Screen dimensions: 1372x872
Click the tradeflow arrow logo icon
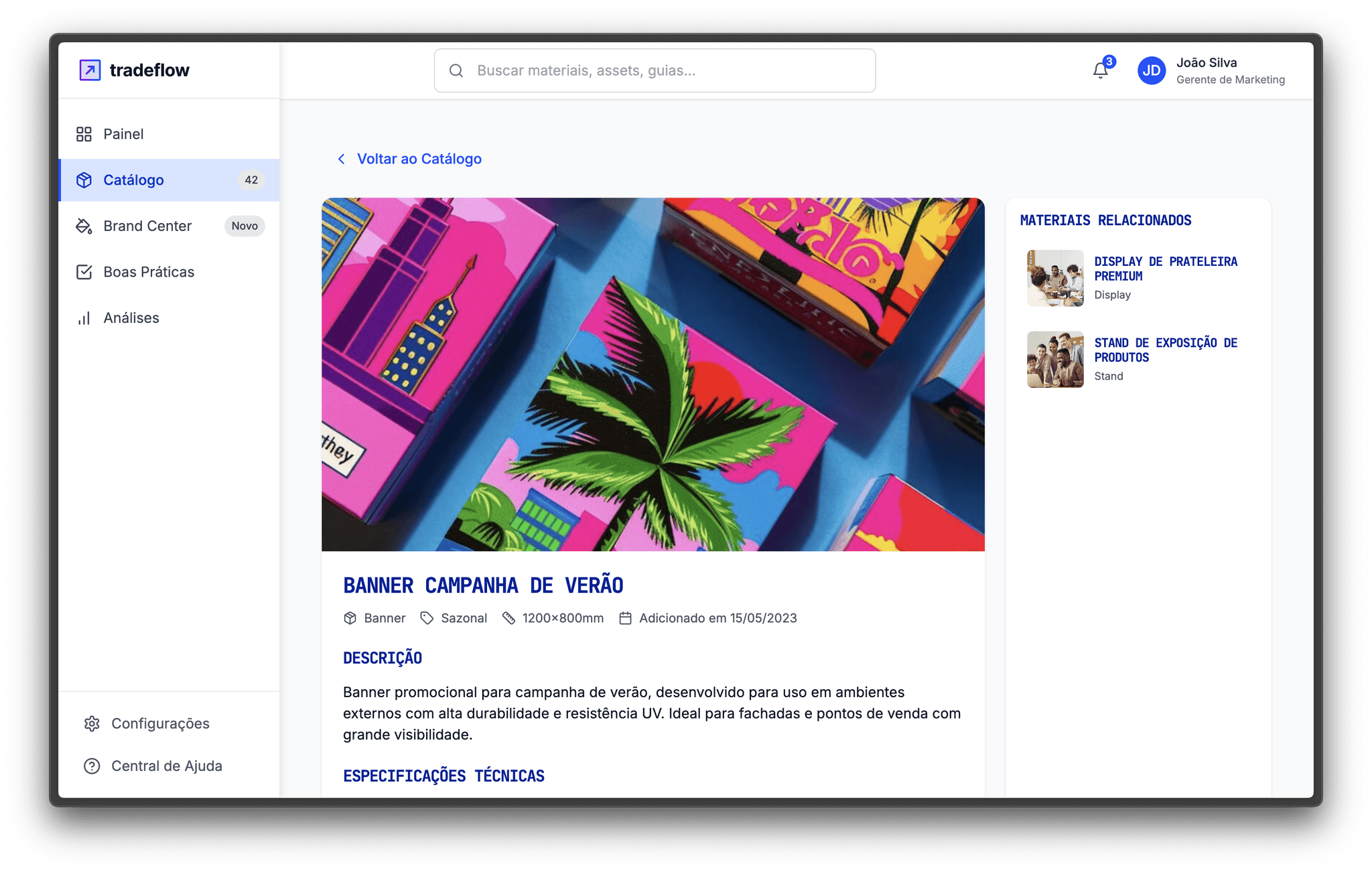point(90,70)
